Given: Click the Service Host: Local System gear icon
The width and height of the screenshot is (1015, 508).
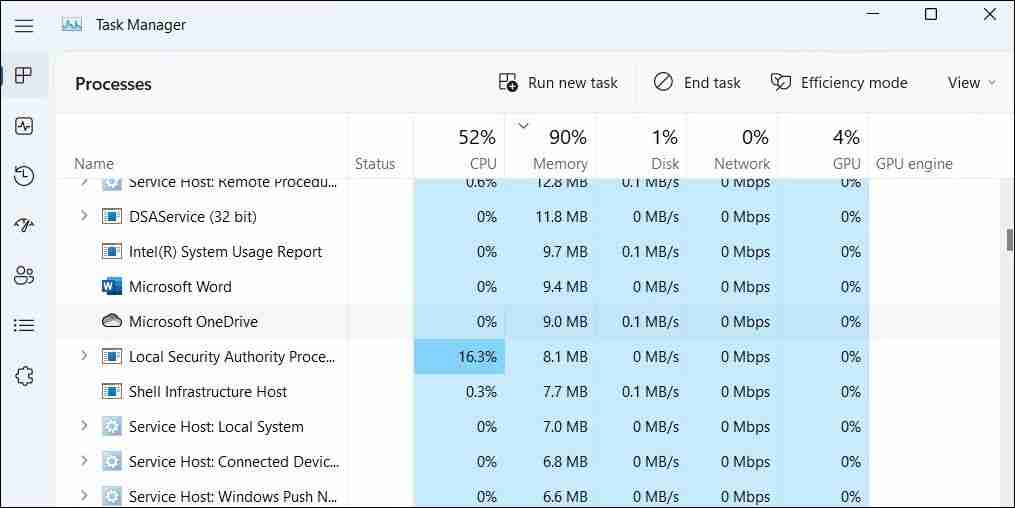Looking at the screenshot, I should [112, 426].
